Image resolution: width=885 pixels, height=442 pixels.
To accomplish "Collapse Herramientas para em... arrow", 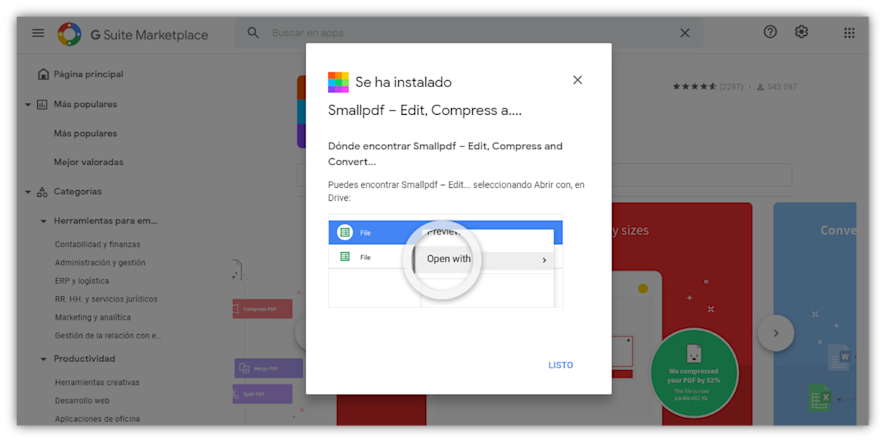I will click(x=43, y=222).
